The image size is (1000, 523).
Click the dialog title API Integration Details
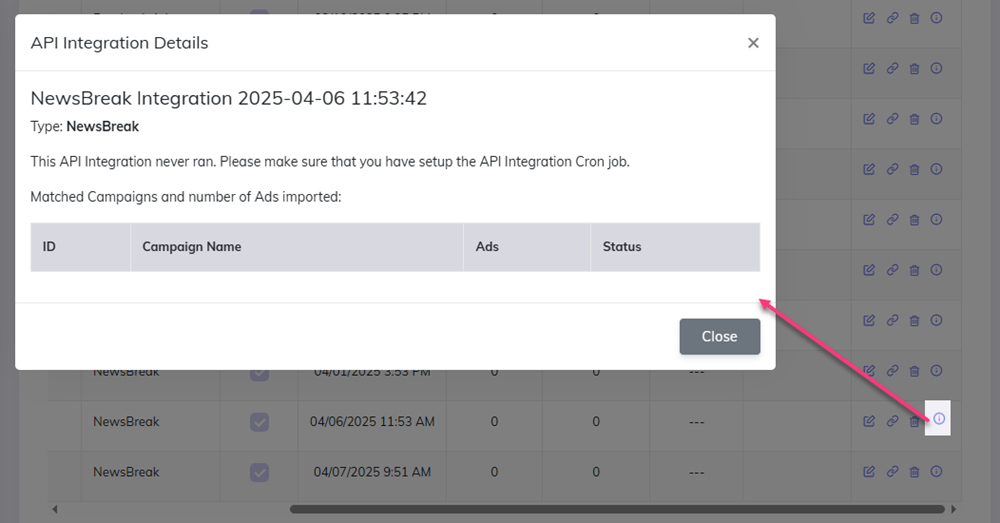(x=119, y=43)
